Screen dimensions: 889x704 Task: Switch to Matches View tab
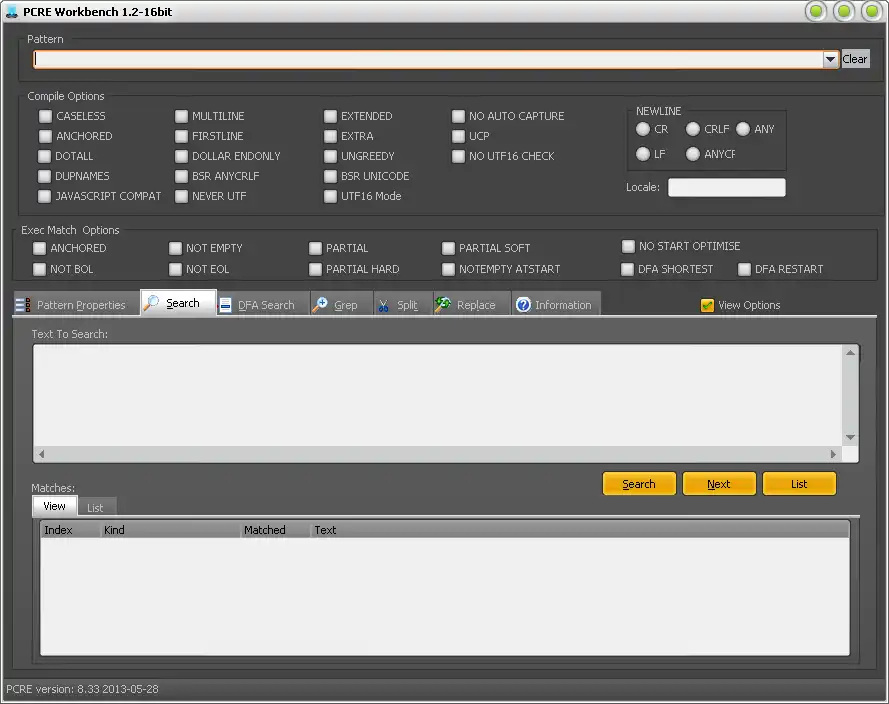click(54, 506)
